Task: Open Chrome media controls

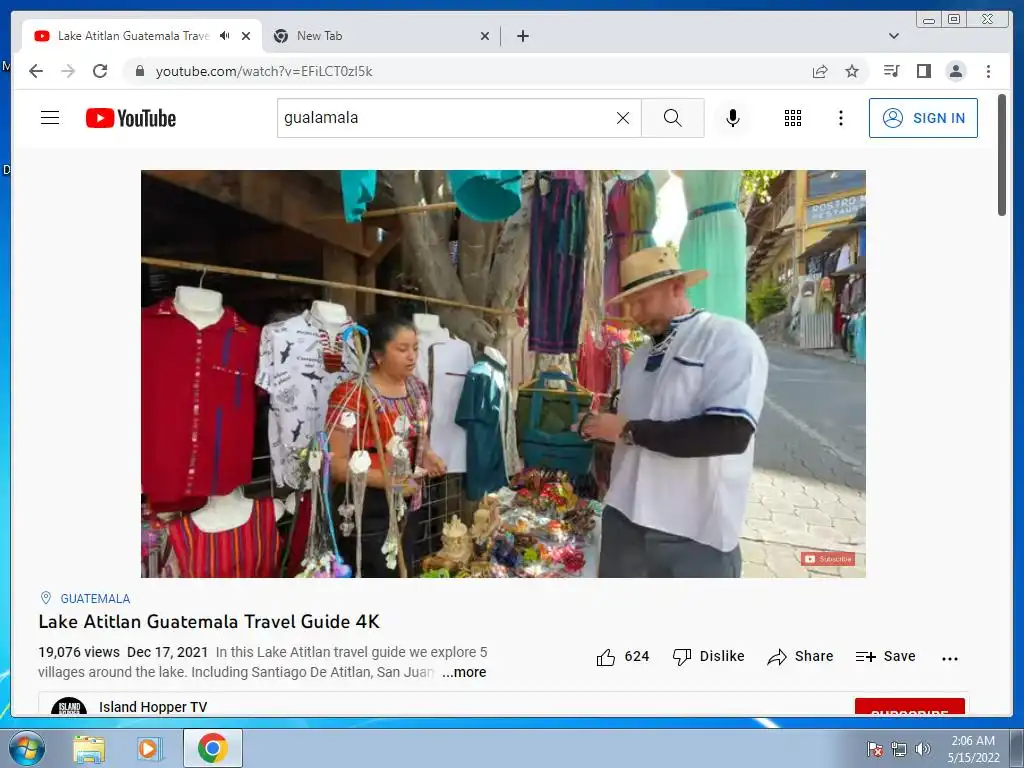Action: click(891, 71)
